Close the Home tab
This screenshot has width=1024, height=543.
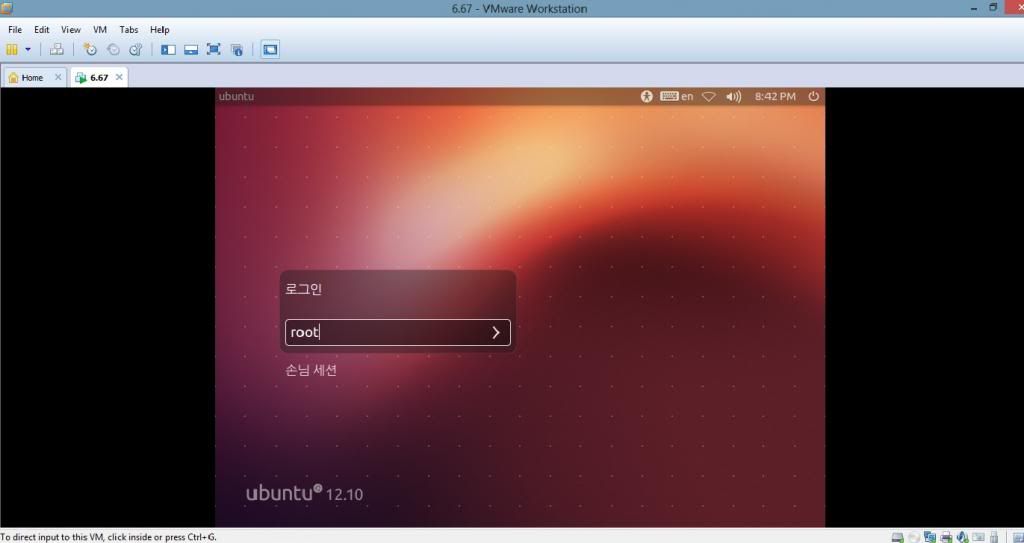(x=57, y=77)
